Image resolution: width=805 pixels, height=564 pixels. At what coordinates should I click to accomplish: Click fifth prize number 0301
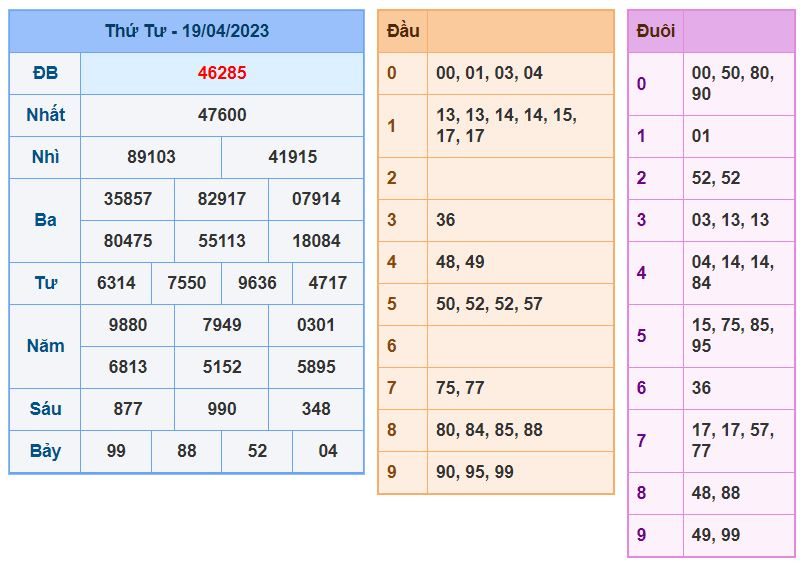[316, 325]
